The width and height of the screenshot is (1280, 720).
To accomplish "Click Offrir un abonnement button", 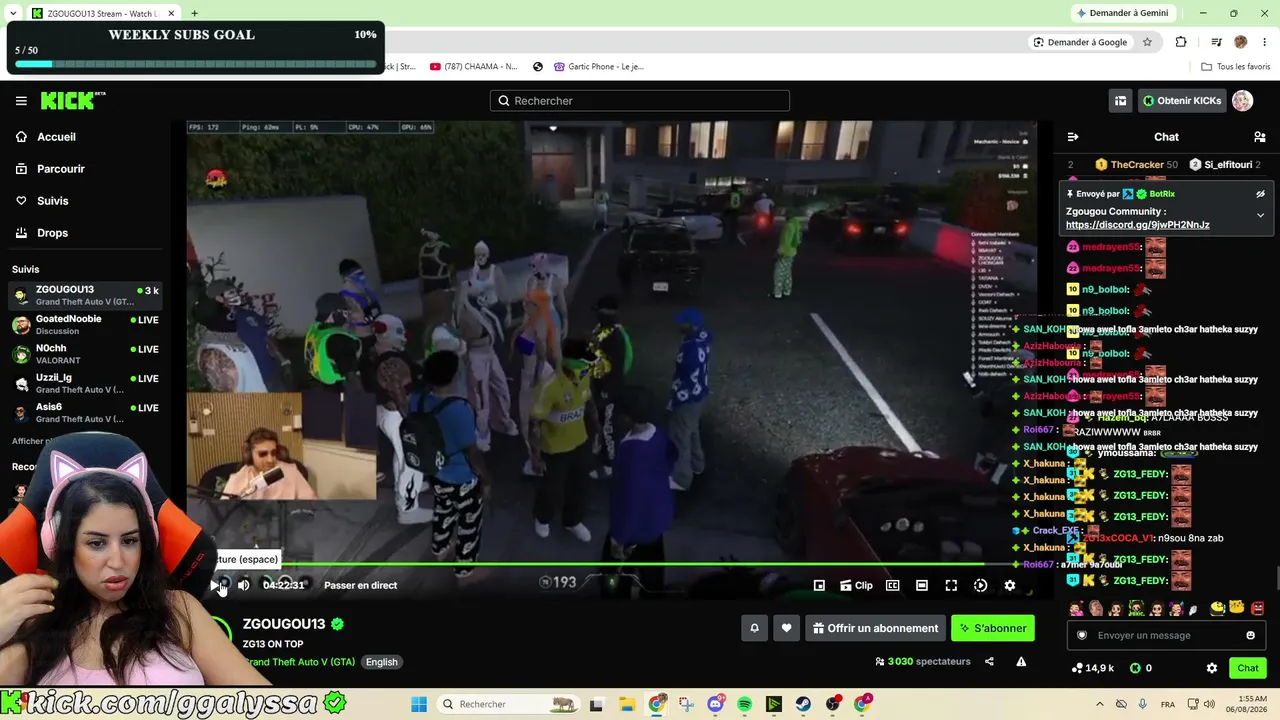I will [875, 628].
